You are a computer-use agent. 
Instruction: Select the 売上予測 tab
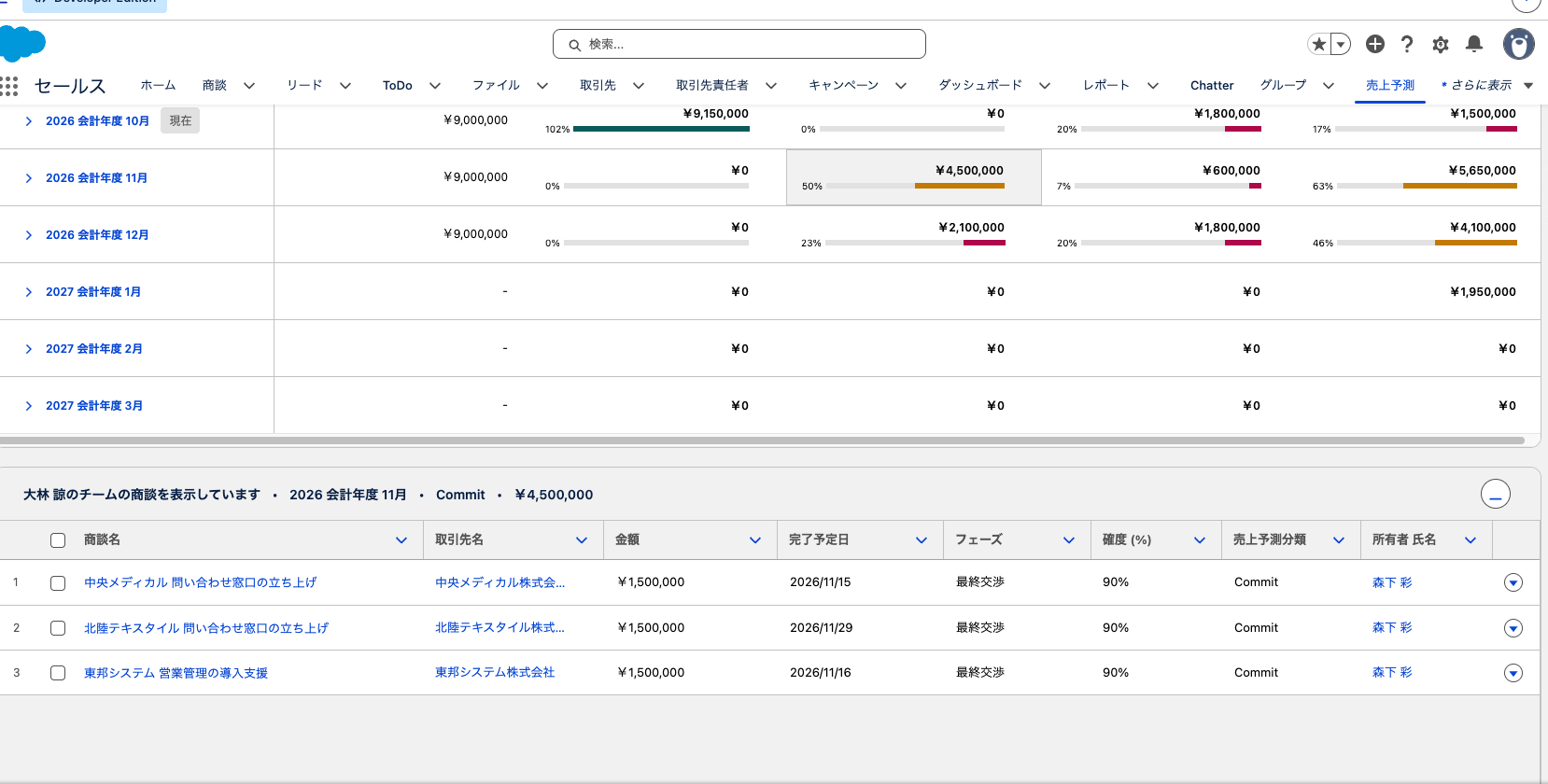[1390, 85]
